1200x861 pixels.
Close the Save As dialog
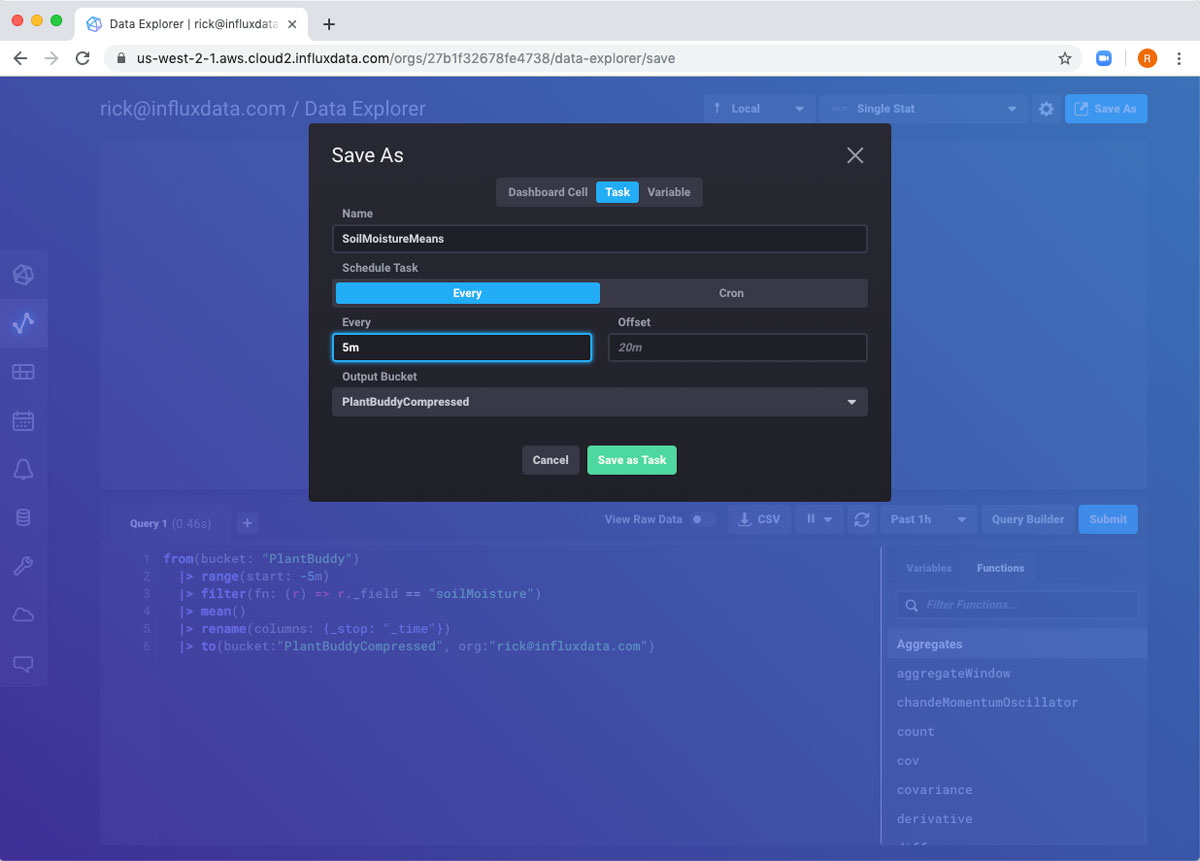(855, 155)
